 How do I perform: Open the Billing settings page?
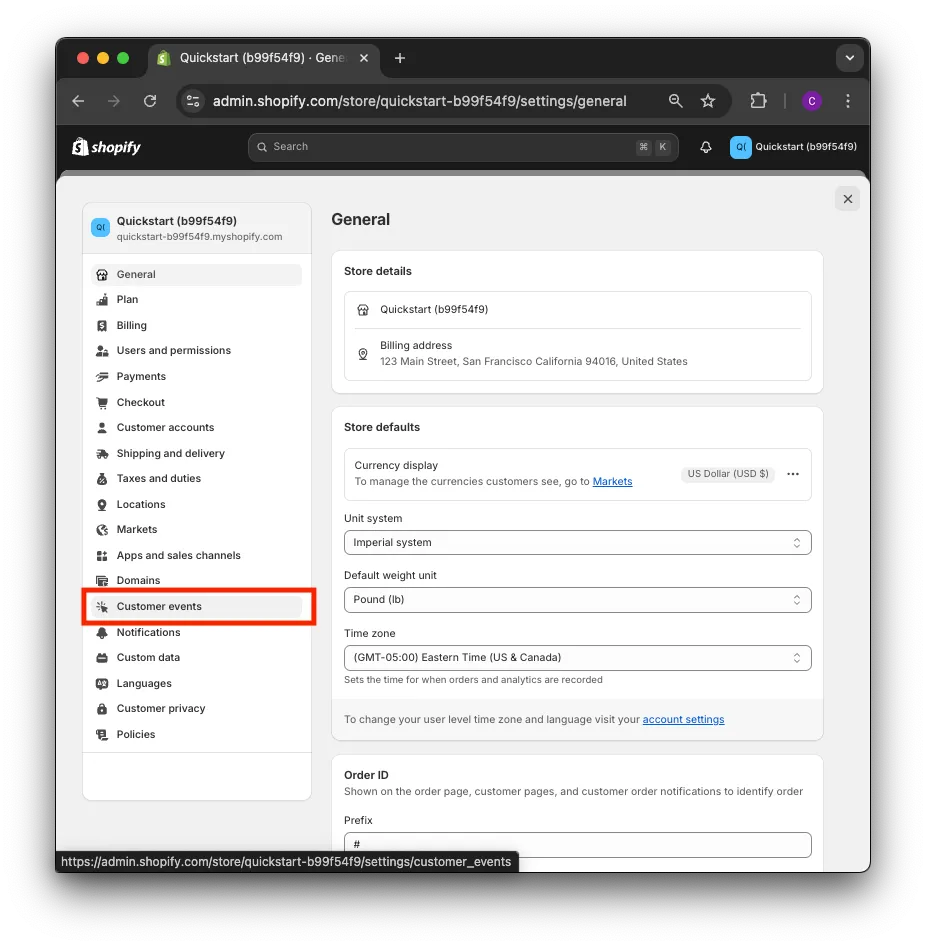(197, 326)
